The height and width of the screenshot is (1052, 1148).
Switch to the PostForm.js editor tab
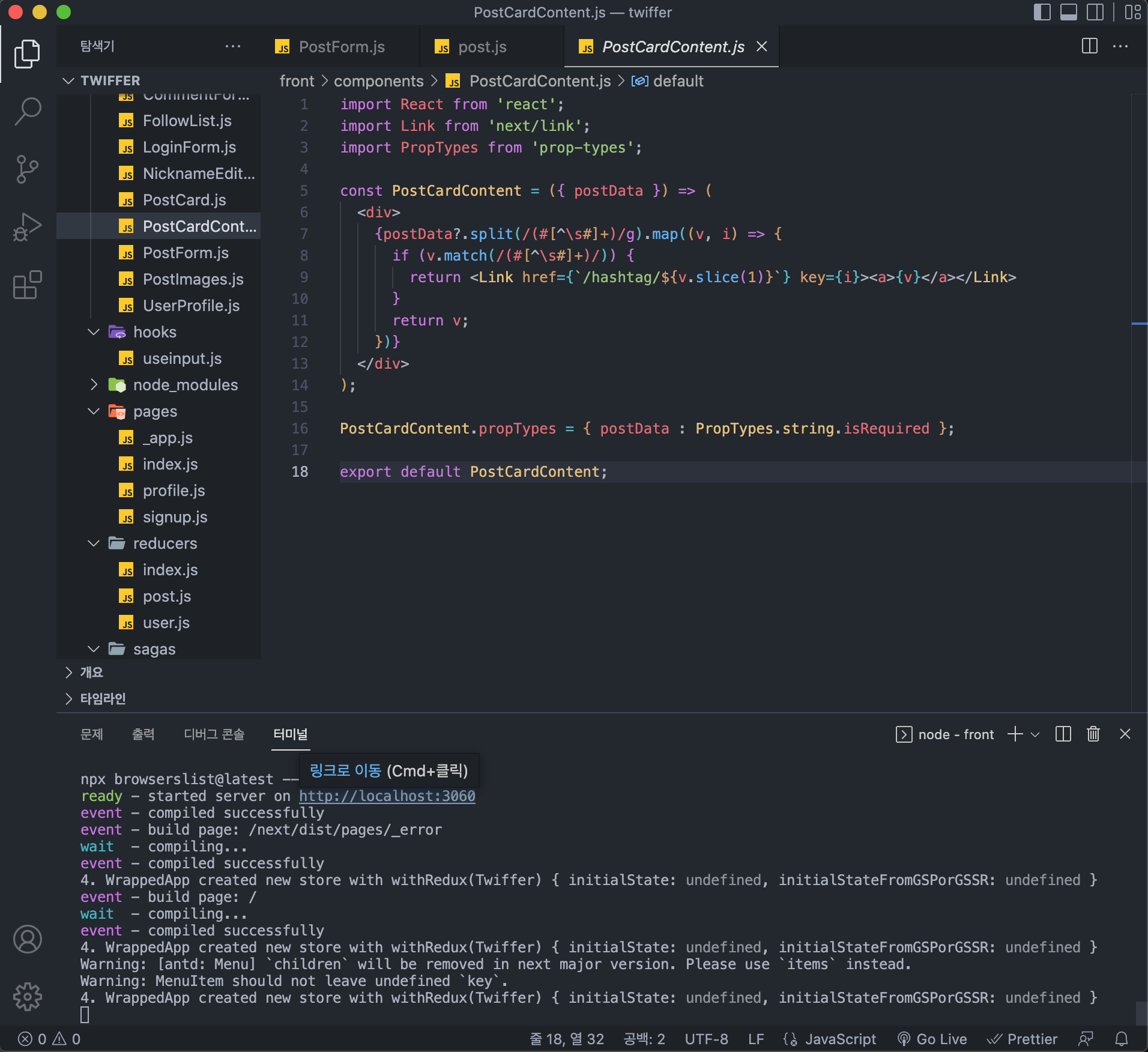(x=341, y=47)
